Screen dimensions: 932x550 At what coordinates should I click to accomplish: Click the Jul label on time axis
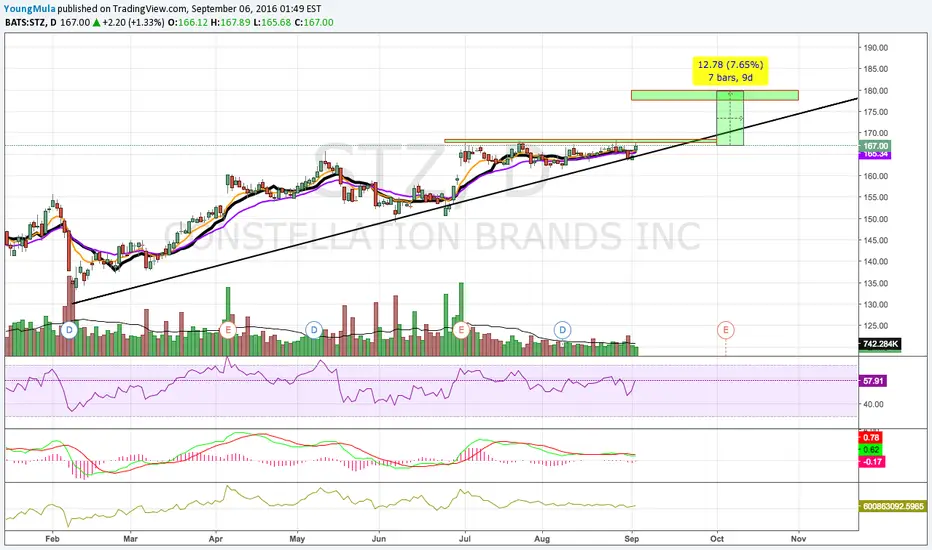point(465,539)
